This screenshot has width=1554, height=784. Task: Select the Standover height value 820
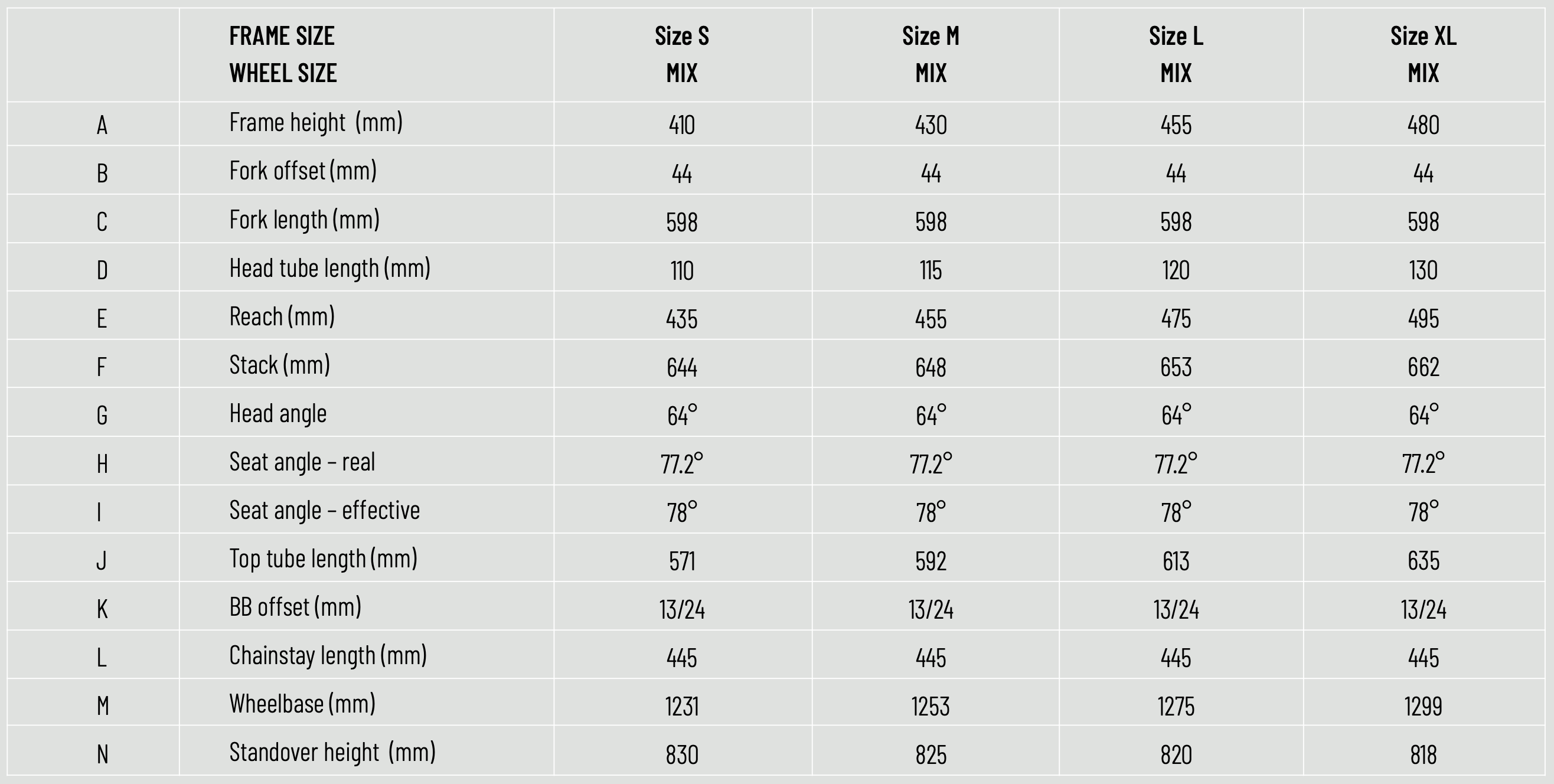coord(1176,754)
